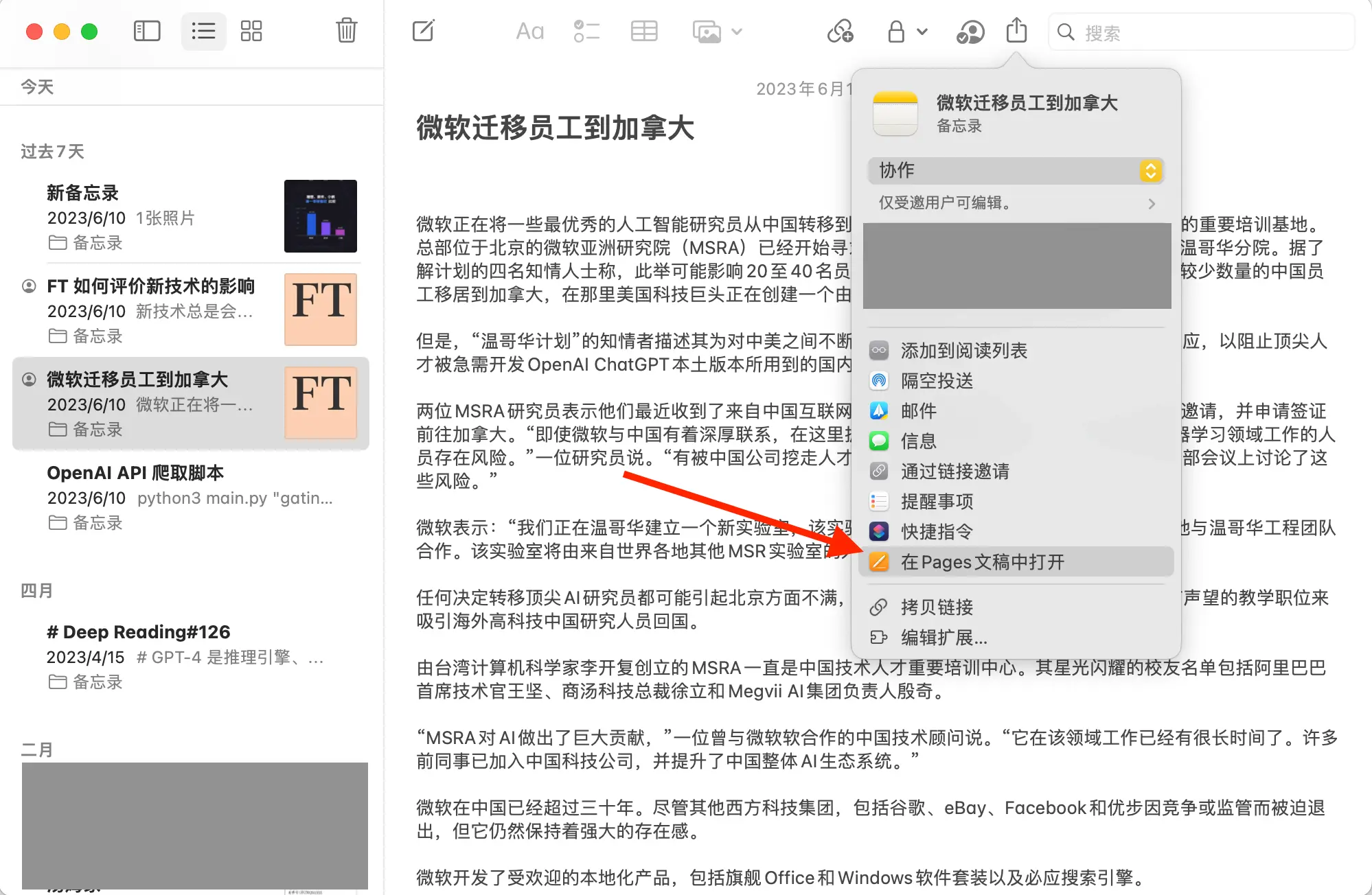Click shared icon beside FT 如何评价 note
1372x895 pixels.
click(29, 286)
